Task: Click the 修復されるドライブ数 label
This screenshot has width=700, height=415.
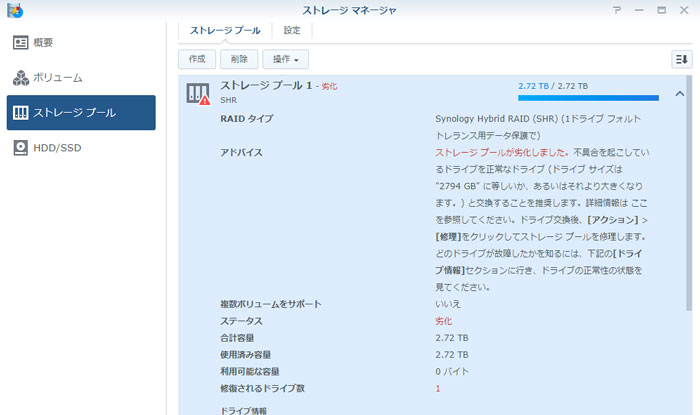Action: point(262,389)
